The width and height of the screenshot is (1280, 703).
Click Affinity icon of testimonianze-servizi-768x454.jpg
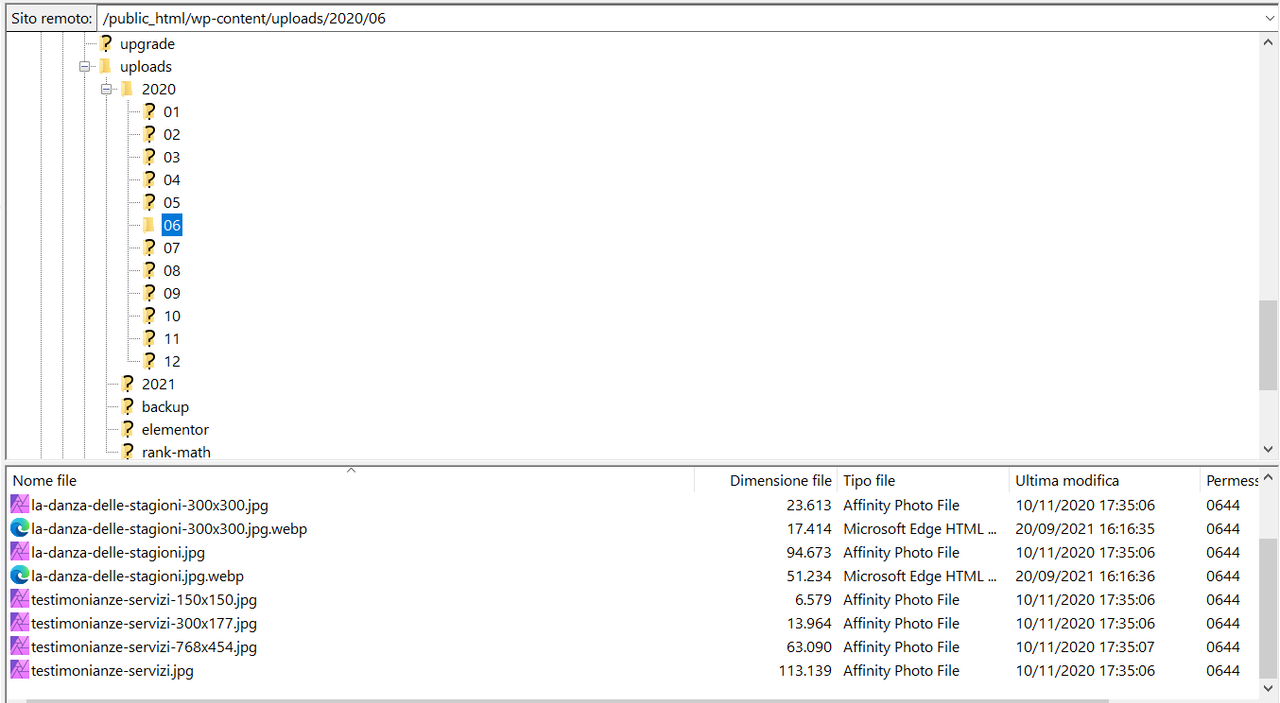pyautogui.click(x=20, y=647)
